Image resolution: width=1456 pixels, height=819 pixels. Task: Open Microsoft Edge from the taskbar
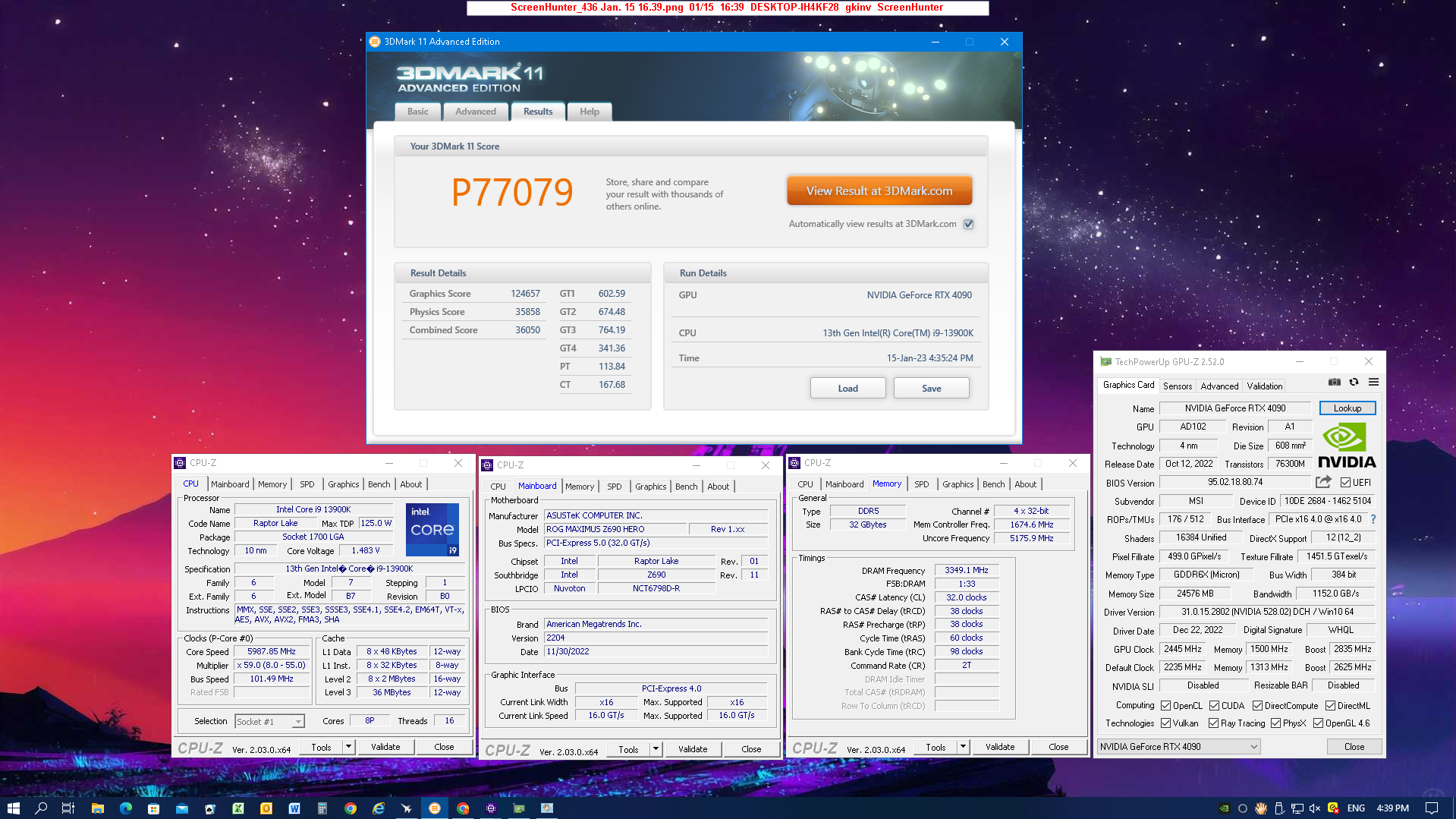125,808
